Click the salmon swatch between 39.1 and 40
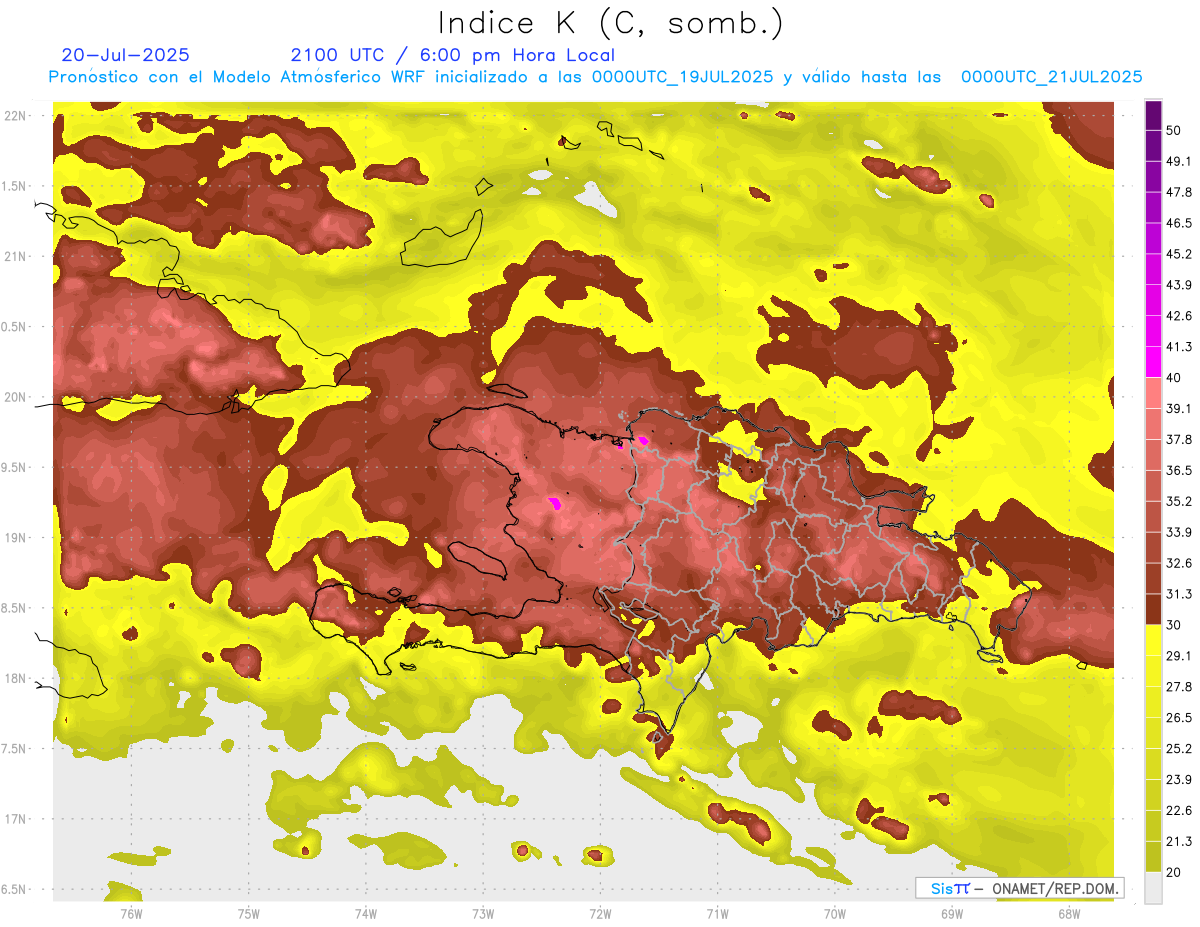Image resolution: width=1200 pixels, height=927 pixels. [x=1153, y=393]
